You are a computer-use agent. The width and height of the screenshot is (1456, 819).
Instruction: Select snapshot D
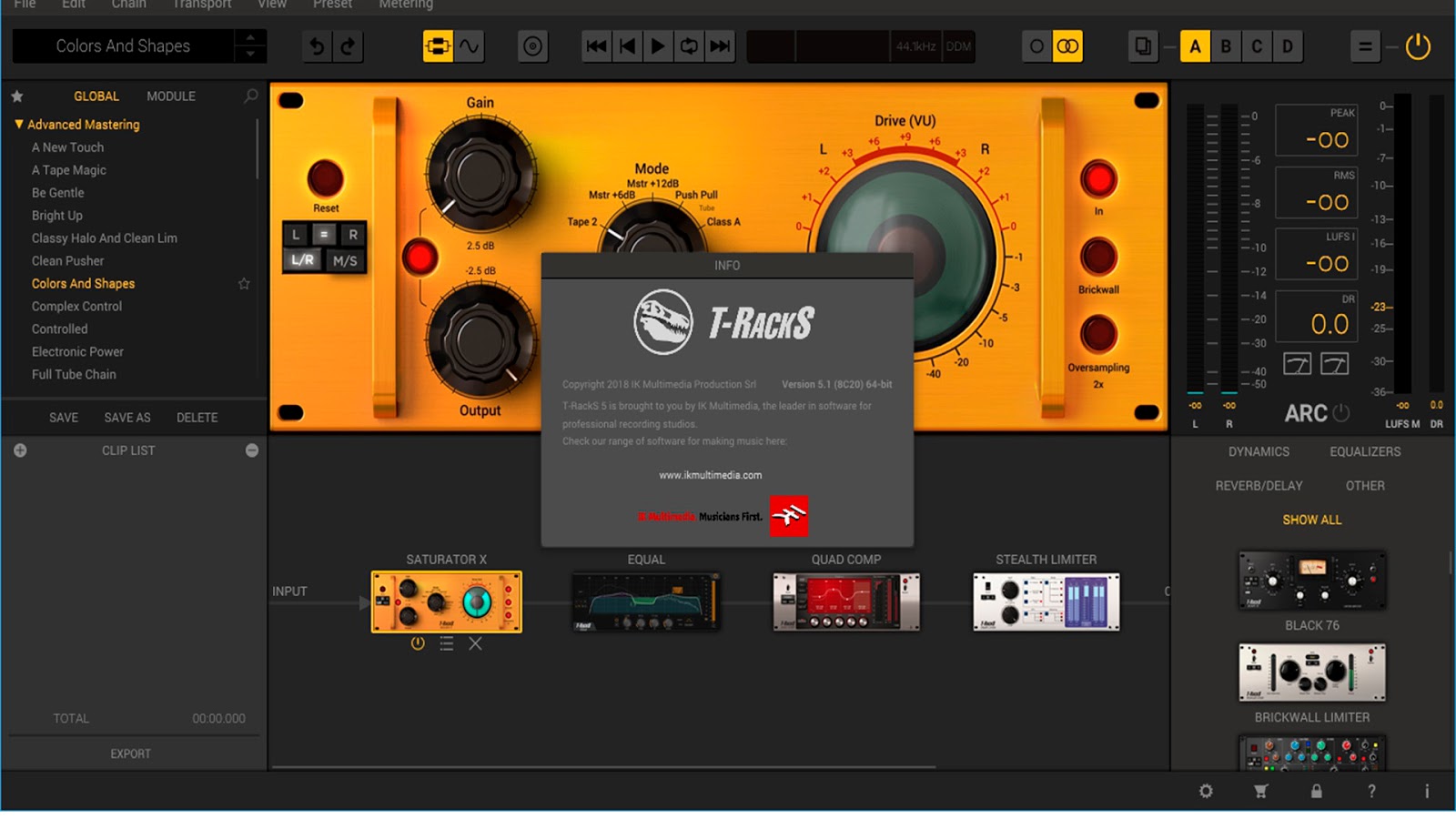pyautogui.click(x=1288, y=46)
